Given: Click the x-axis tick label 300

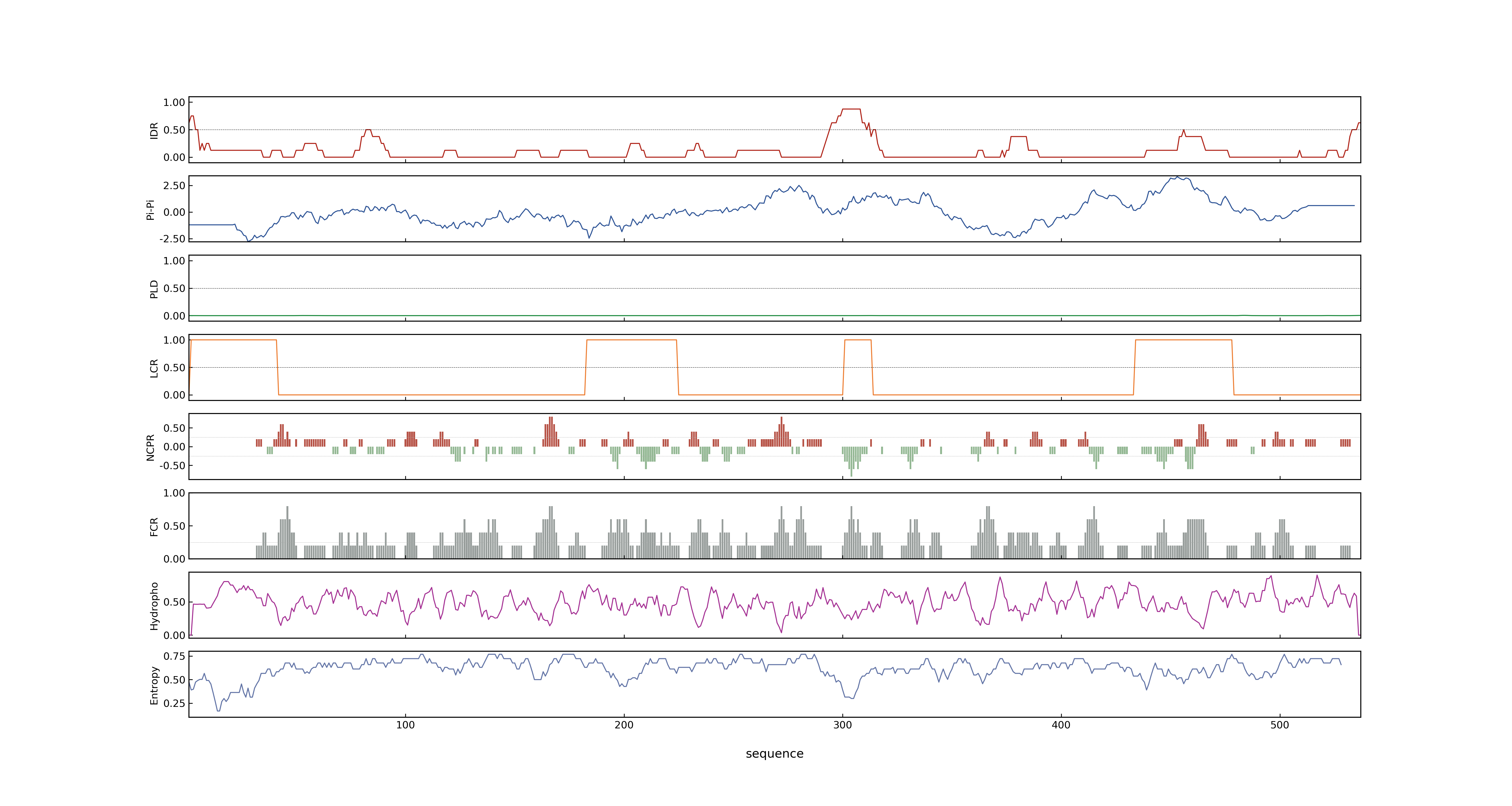Looking at the screenshot, I should (842, 725).
